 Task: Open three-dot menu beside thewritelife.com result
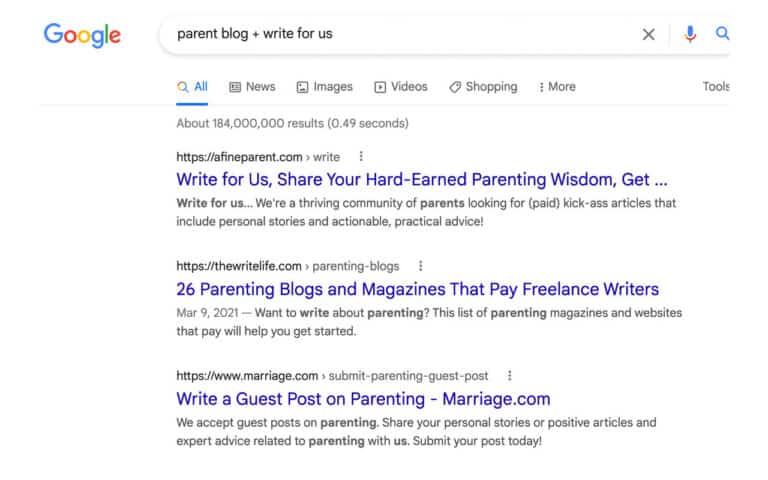pyautogui.click(x=420, y=265)
